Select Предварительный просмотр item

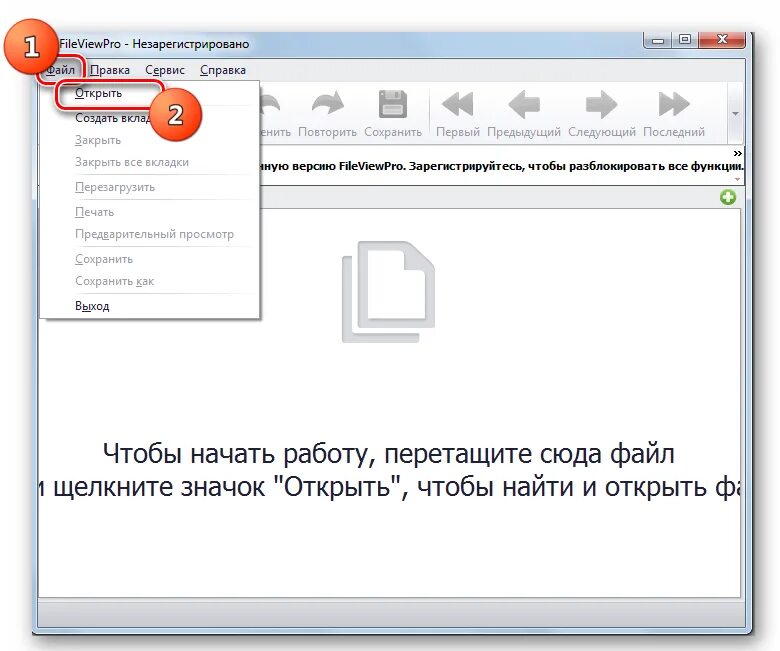click(149, 234)
